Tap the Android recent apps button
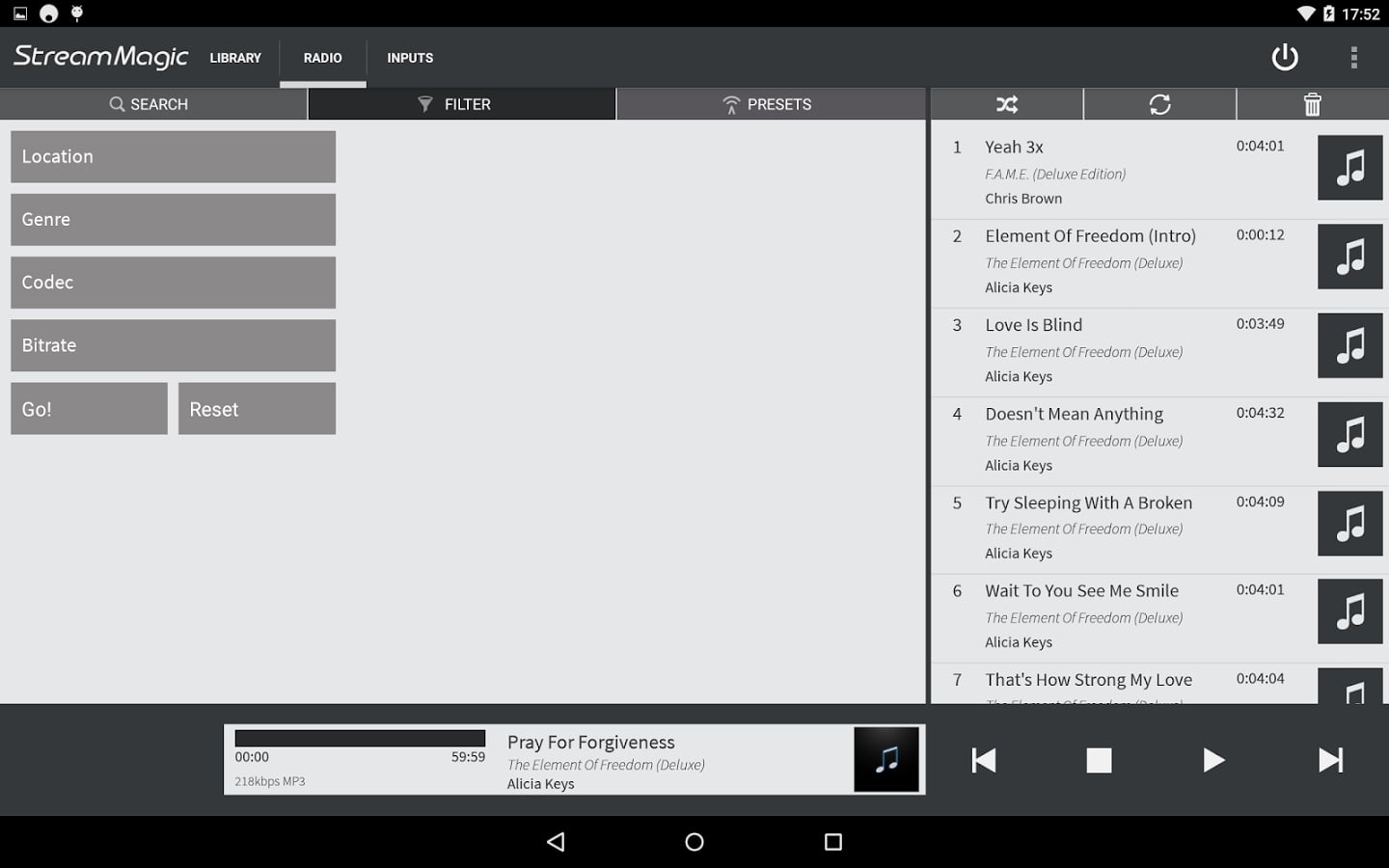The height and width of the screenshot is (868, 1389). pyautogui.click(x=833, y=842)
